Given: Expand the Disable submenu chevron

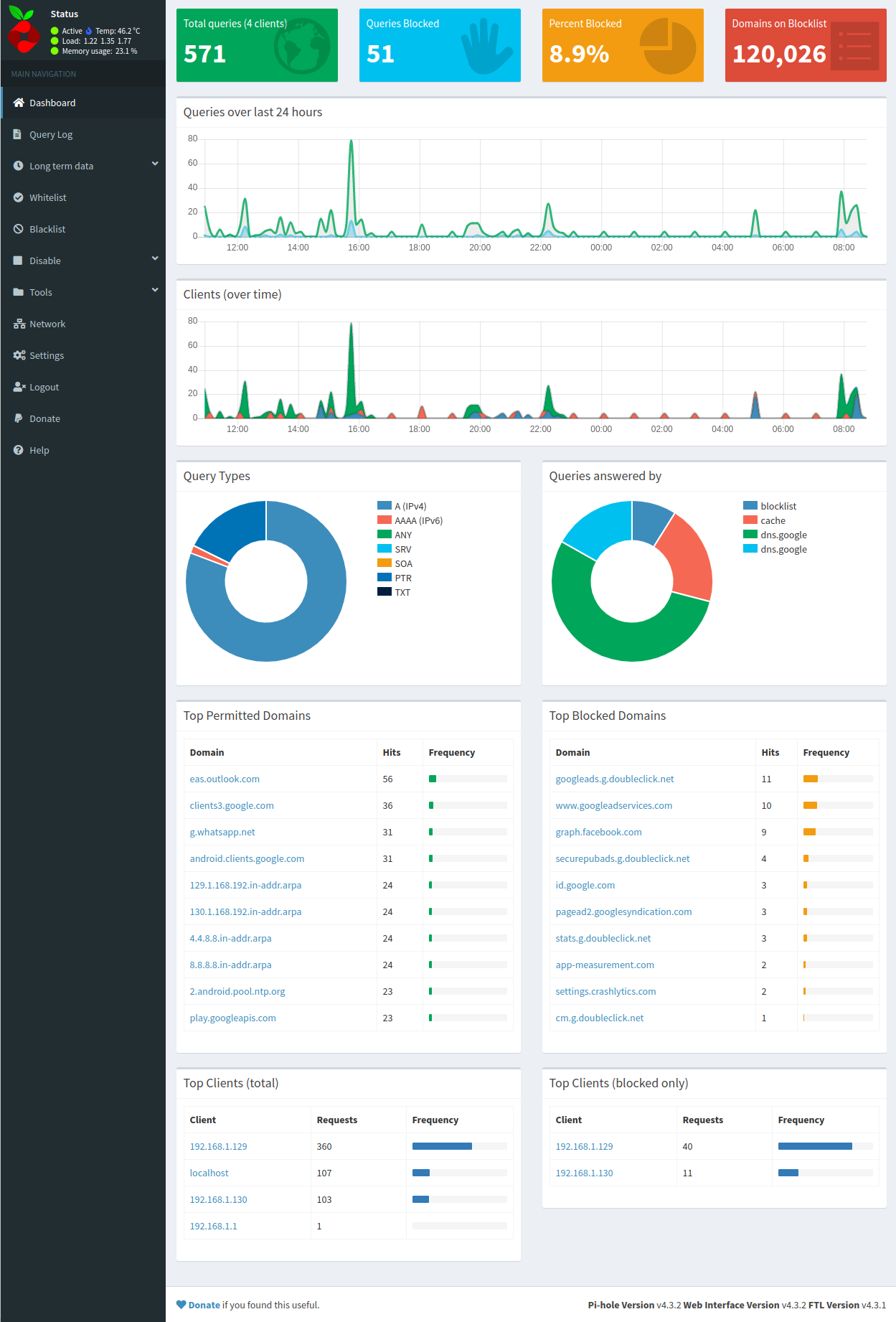Looking at the screenshot, I should coord(155,259).
